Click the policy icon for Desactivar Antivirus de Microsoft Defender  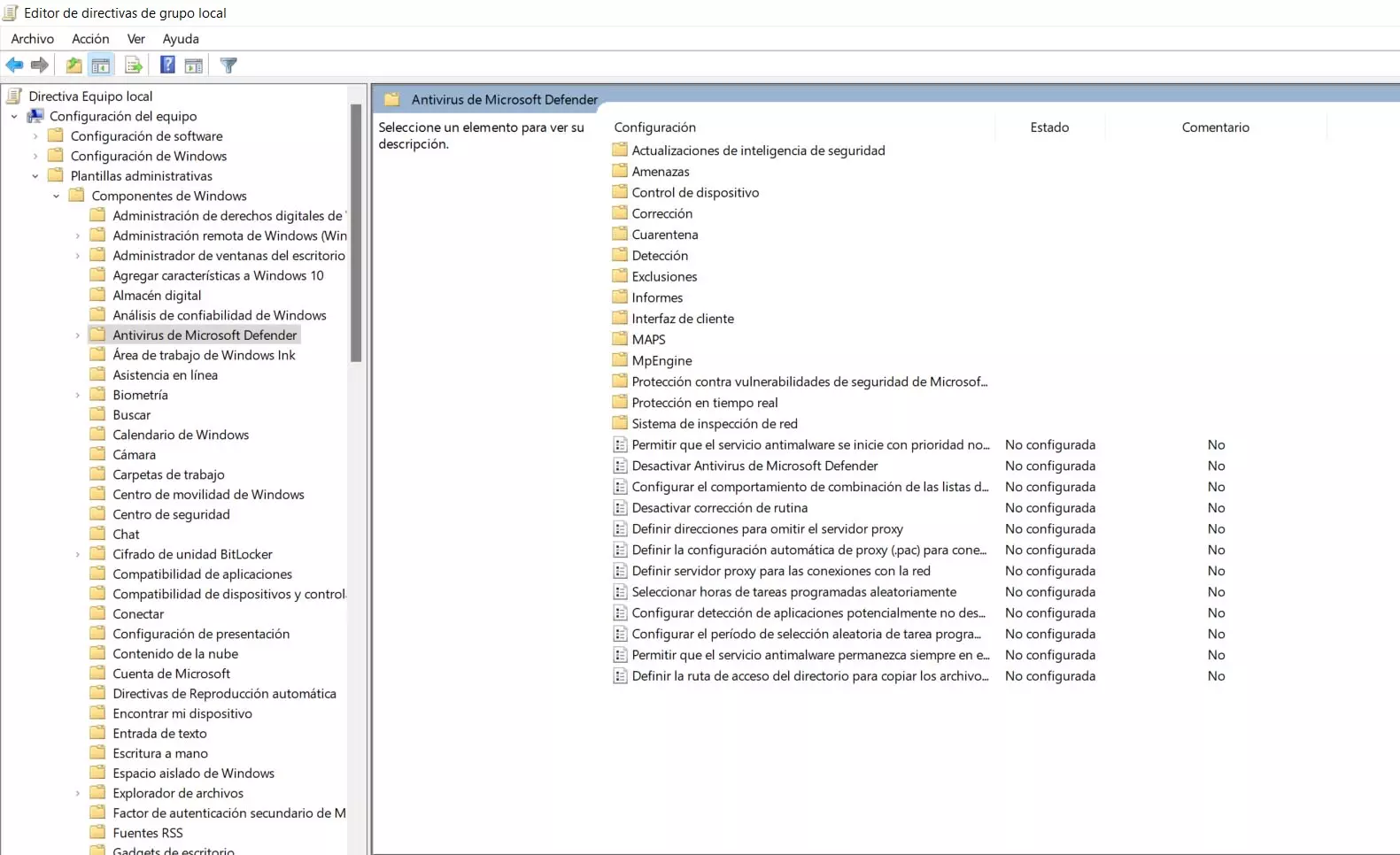coord(621,466)
